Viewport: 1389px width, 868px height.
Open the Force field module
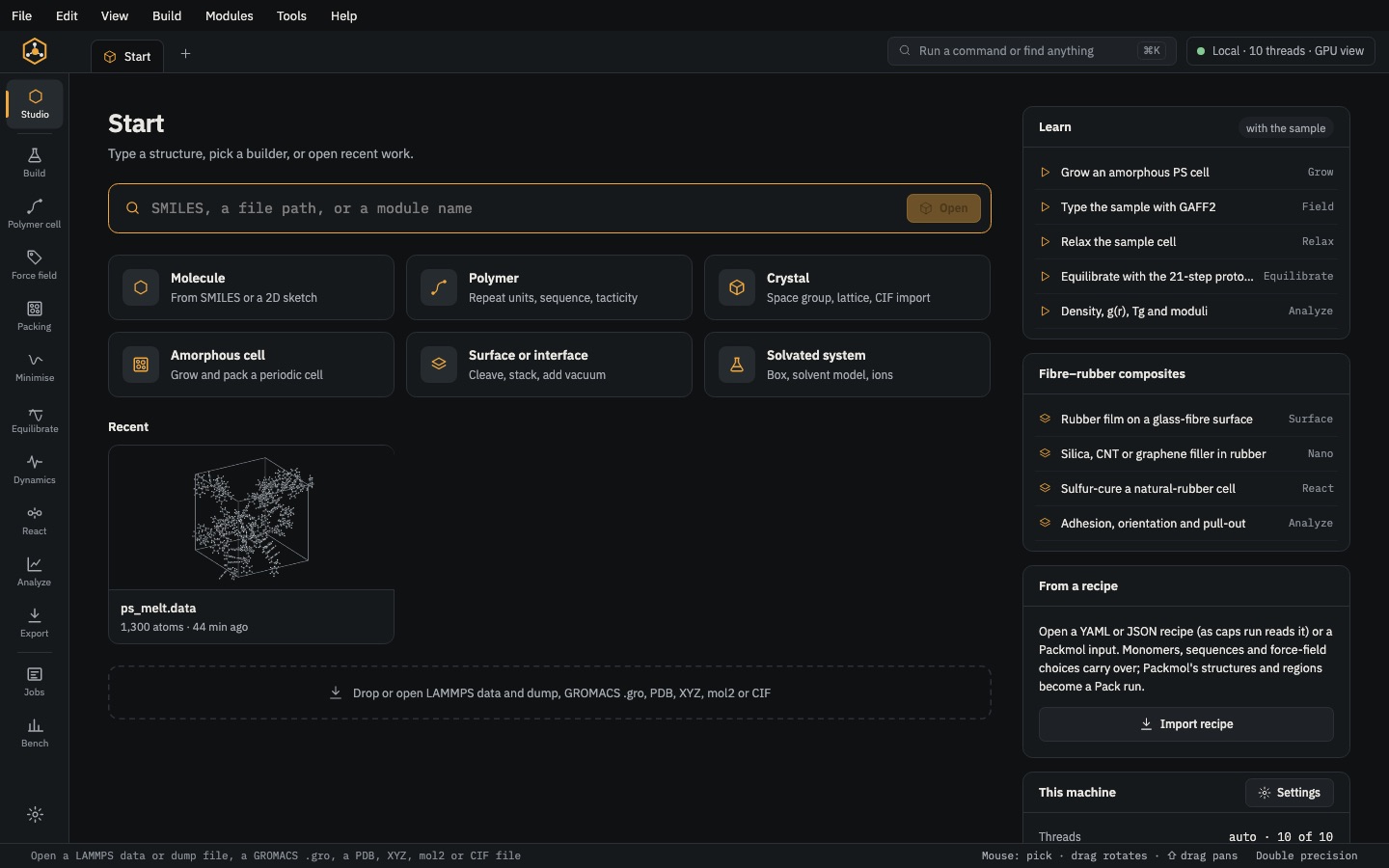click(x=35, y=264)
